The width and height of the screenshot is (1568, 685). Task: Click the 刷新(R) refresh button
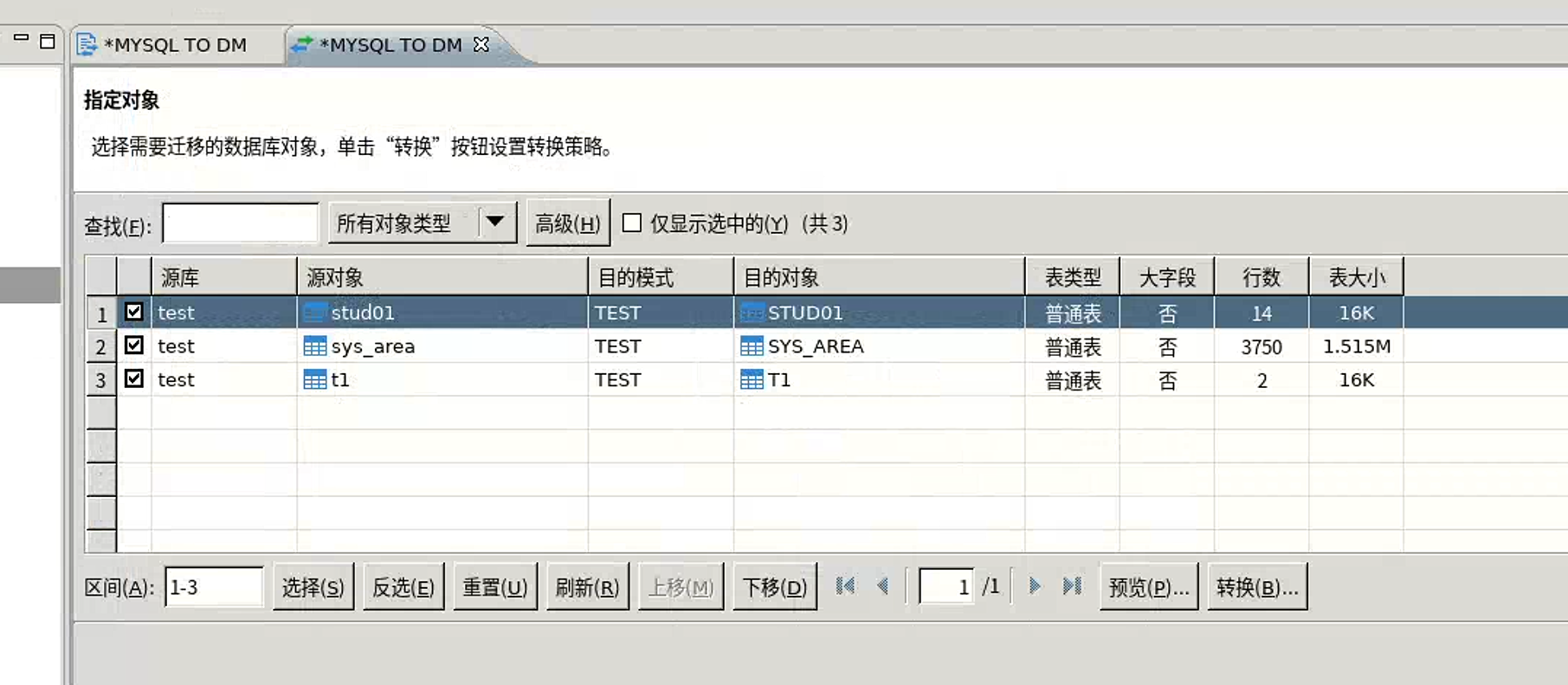coord(588,587)
